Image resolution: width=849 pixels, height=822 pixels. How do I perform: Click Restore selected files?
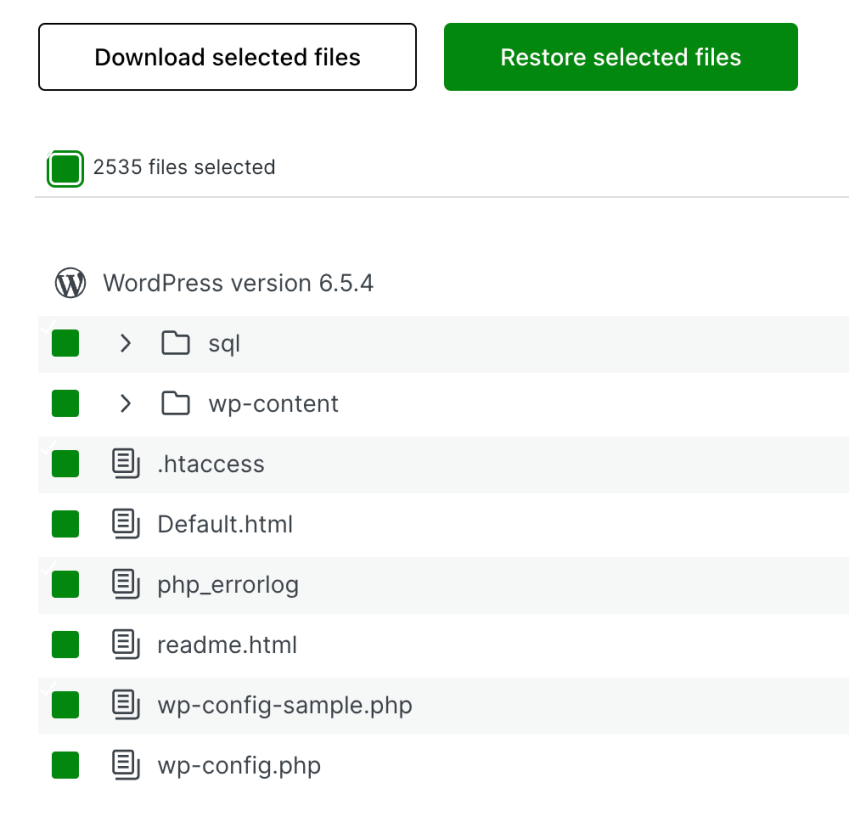620,57
